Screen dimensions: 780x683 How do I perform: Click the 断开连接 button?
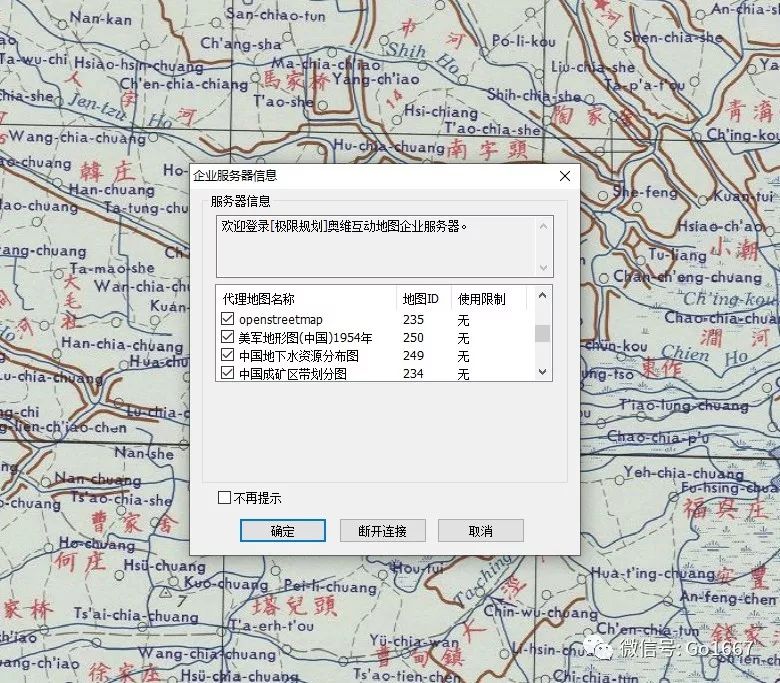point(383,531)
